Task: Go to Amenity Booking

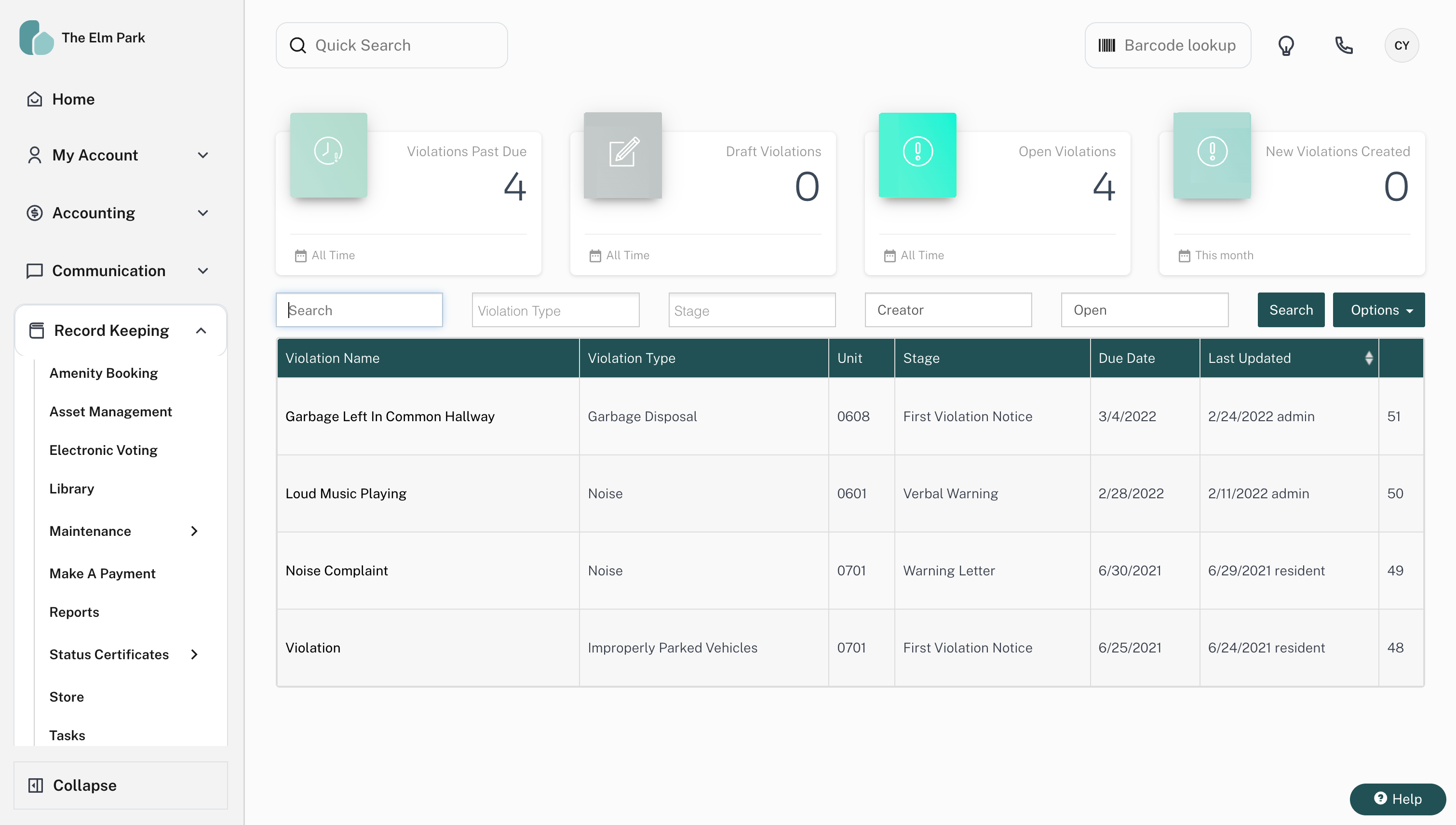Action: point(103,373)
